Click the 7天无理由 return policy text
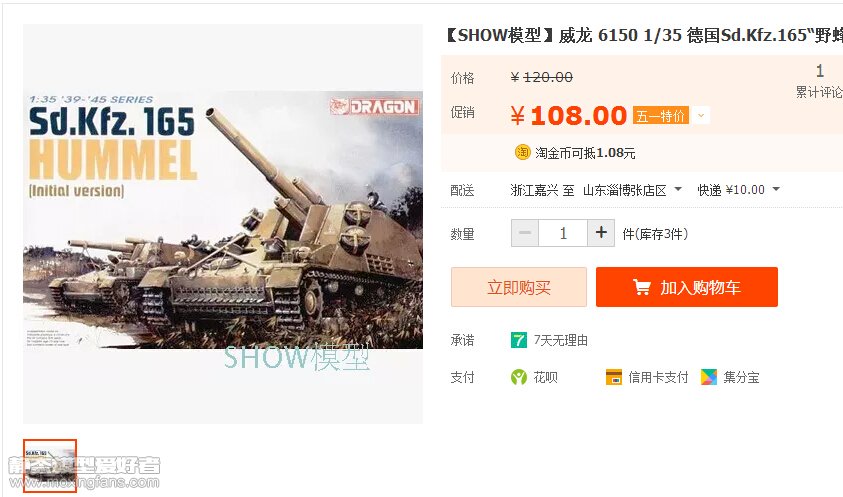843x497 pixels. pos(561,340)
